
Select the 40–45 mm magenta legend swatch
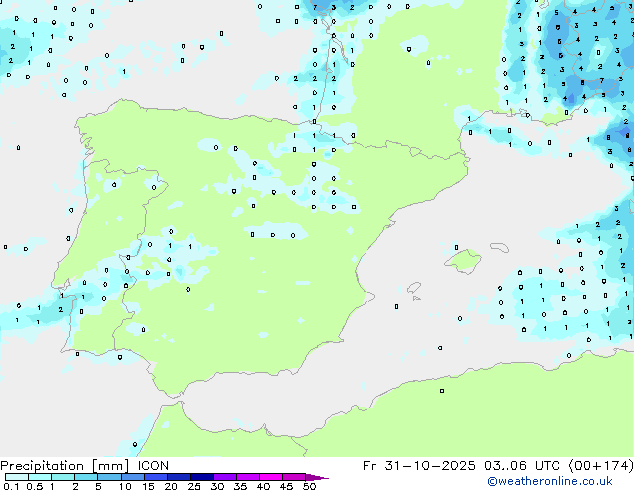[x=271, y=477]
